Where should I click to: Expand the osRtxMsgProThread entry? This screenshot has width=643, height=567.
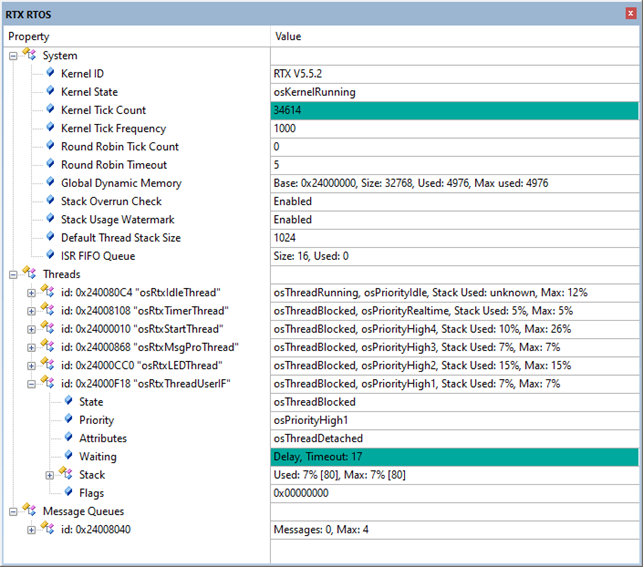31,348
